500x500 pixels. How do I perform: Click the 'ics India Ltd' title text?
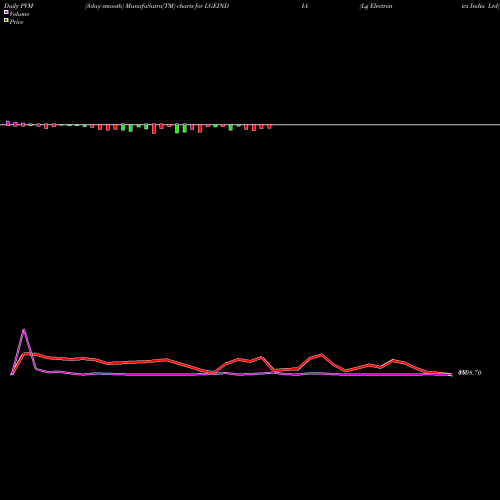480,6
